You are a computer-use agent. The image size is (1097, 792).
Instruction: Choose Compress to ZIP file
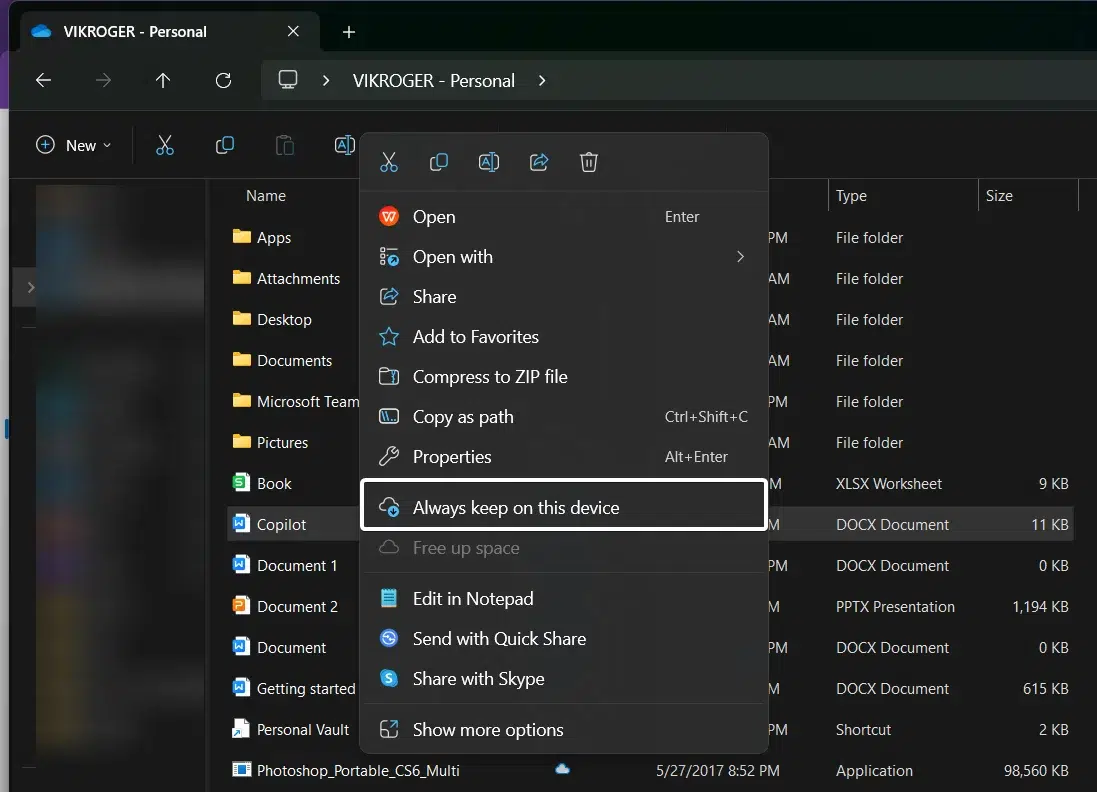click(490, 377)
